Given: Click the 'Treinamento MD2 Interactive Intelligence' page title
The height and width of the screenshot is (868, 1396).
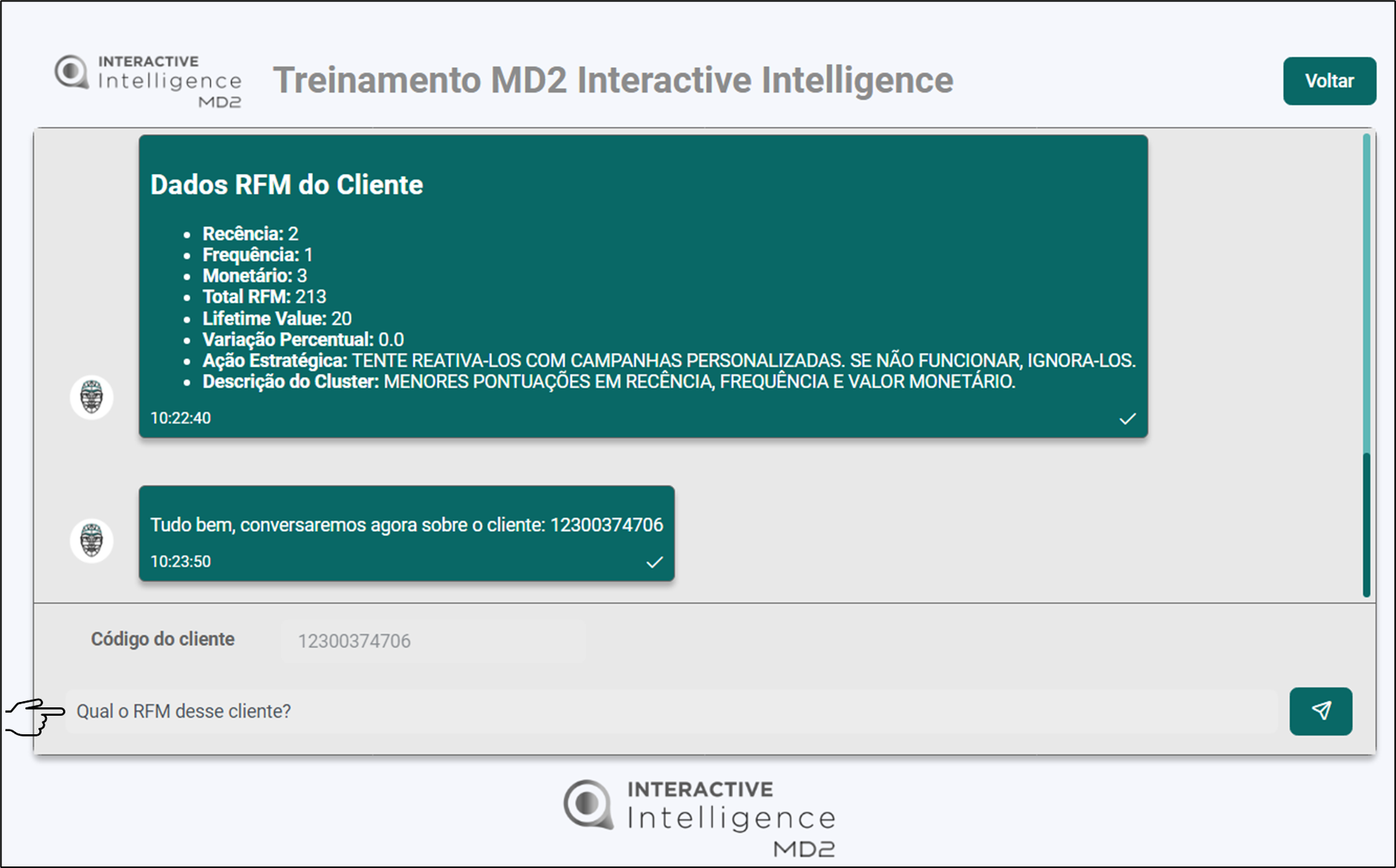Looking at the screenshot, I should [x=613, y=81].
